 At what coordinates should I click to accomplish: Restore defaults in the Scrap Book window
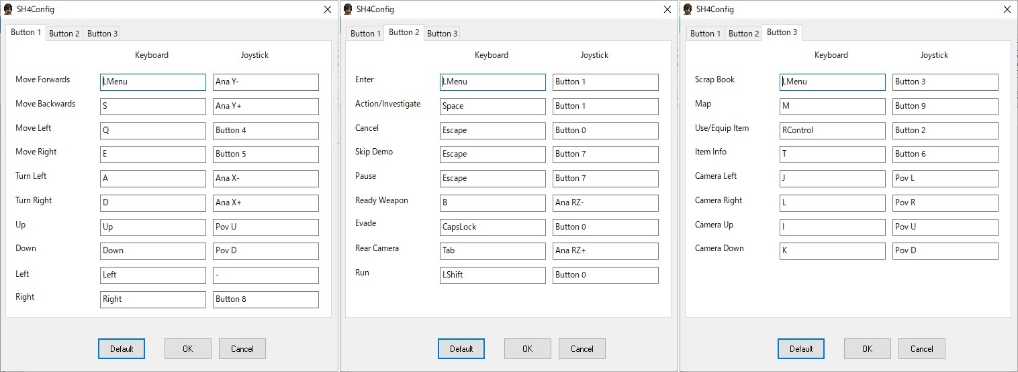pos(801,349)
